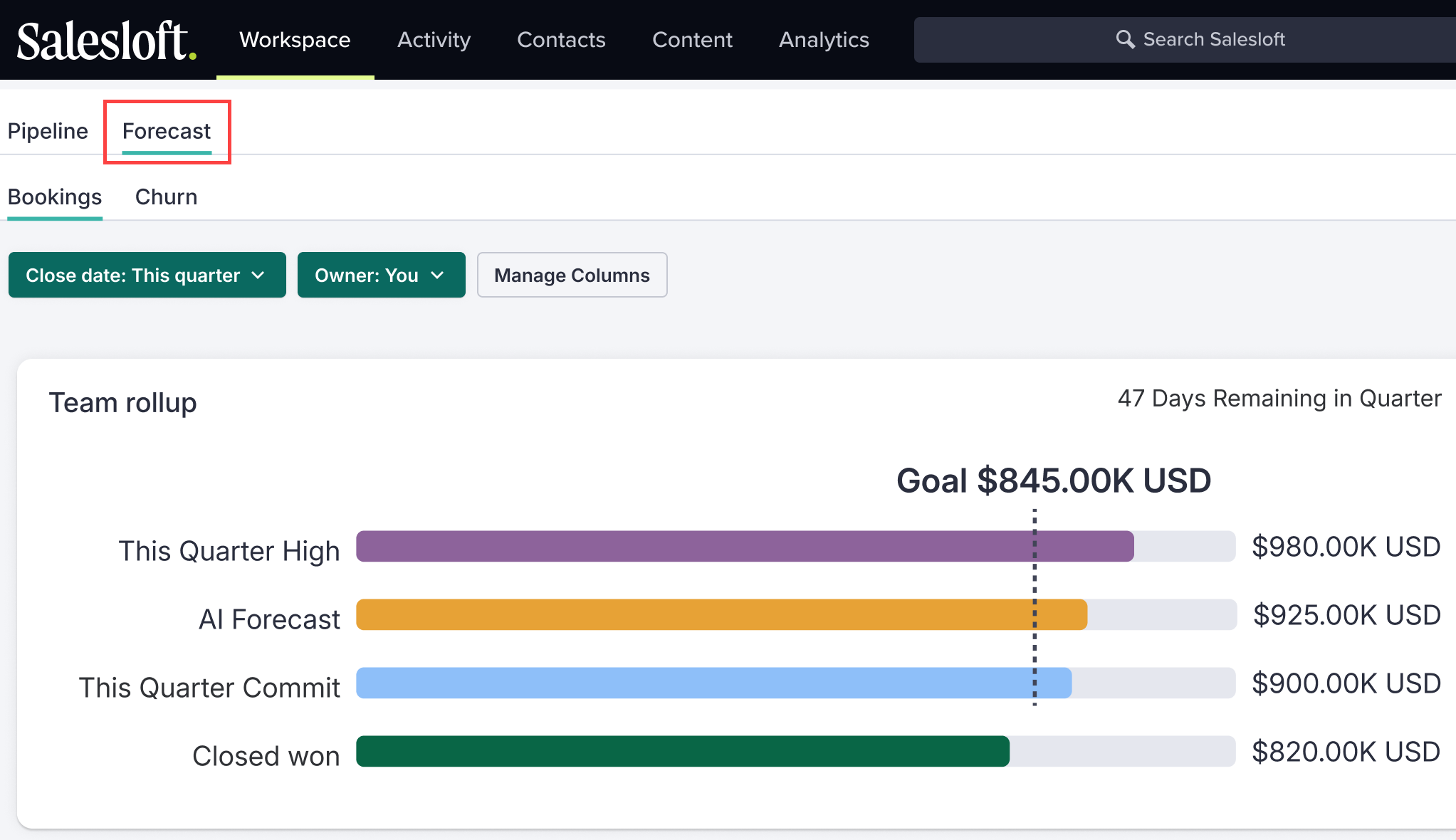1456x840 pixels.
Task: Navigate to Analytics
Action: click(x=824, y=40)
